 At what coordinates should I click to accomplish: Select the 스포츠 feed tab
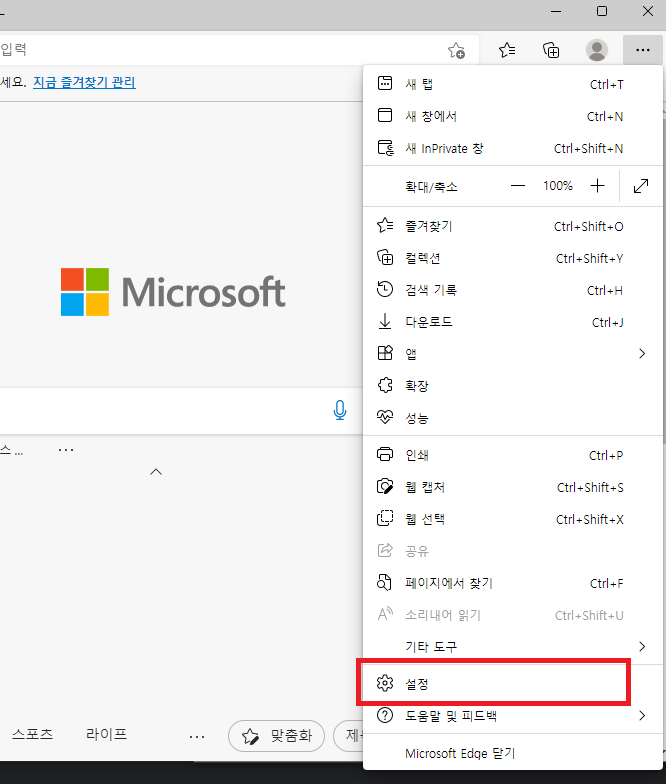(32, 734)
